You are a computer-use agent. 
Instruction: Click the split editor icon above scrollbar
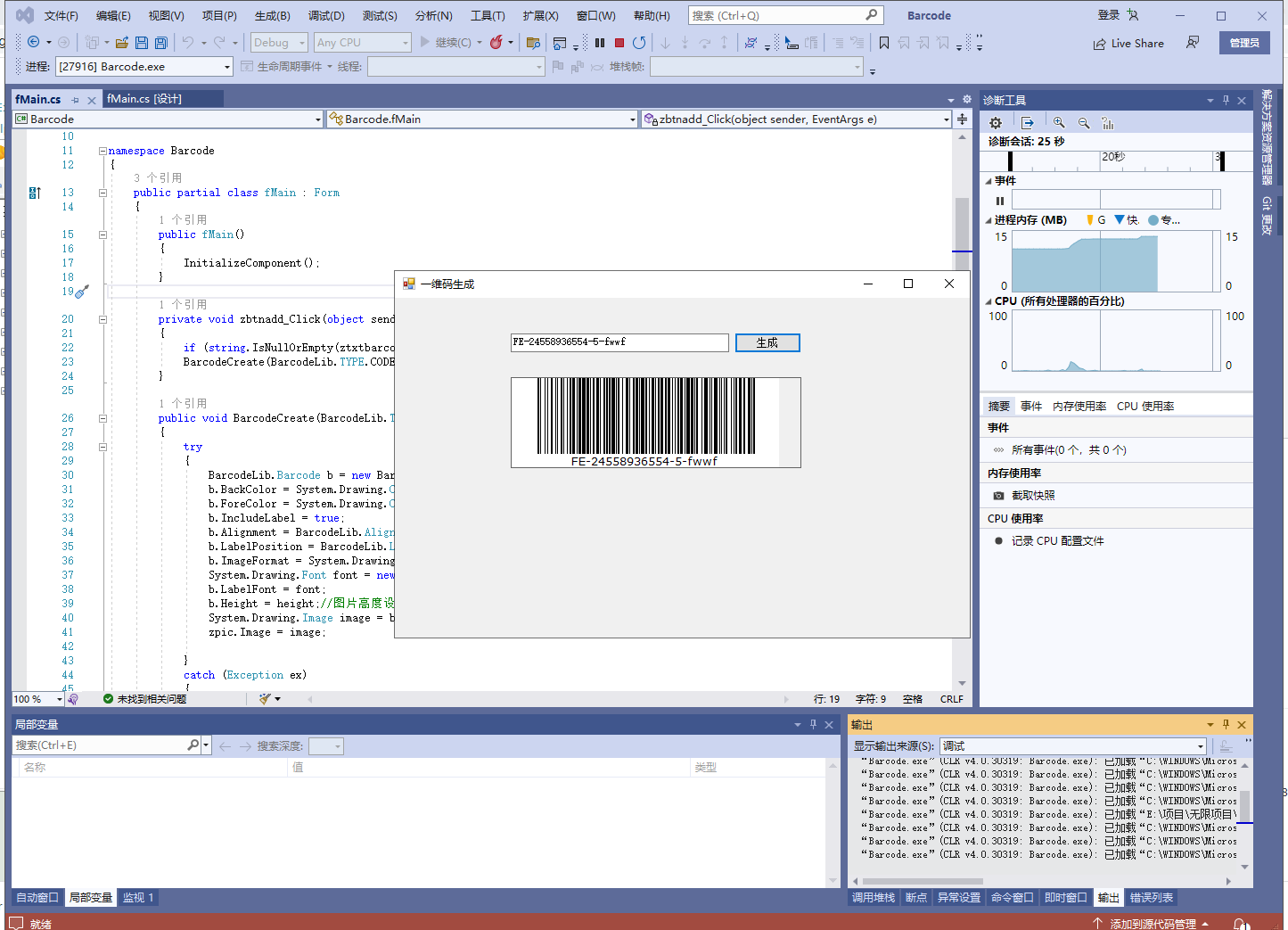pos(962,119)
